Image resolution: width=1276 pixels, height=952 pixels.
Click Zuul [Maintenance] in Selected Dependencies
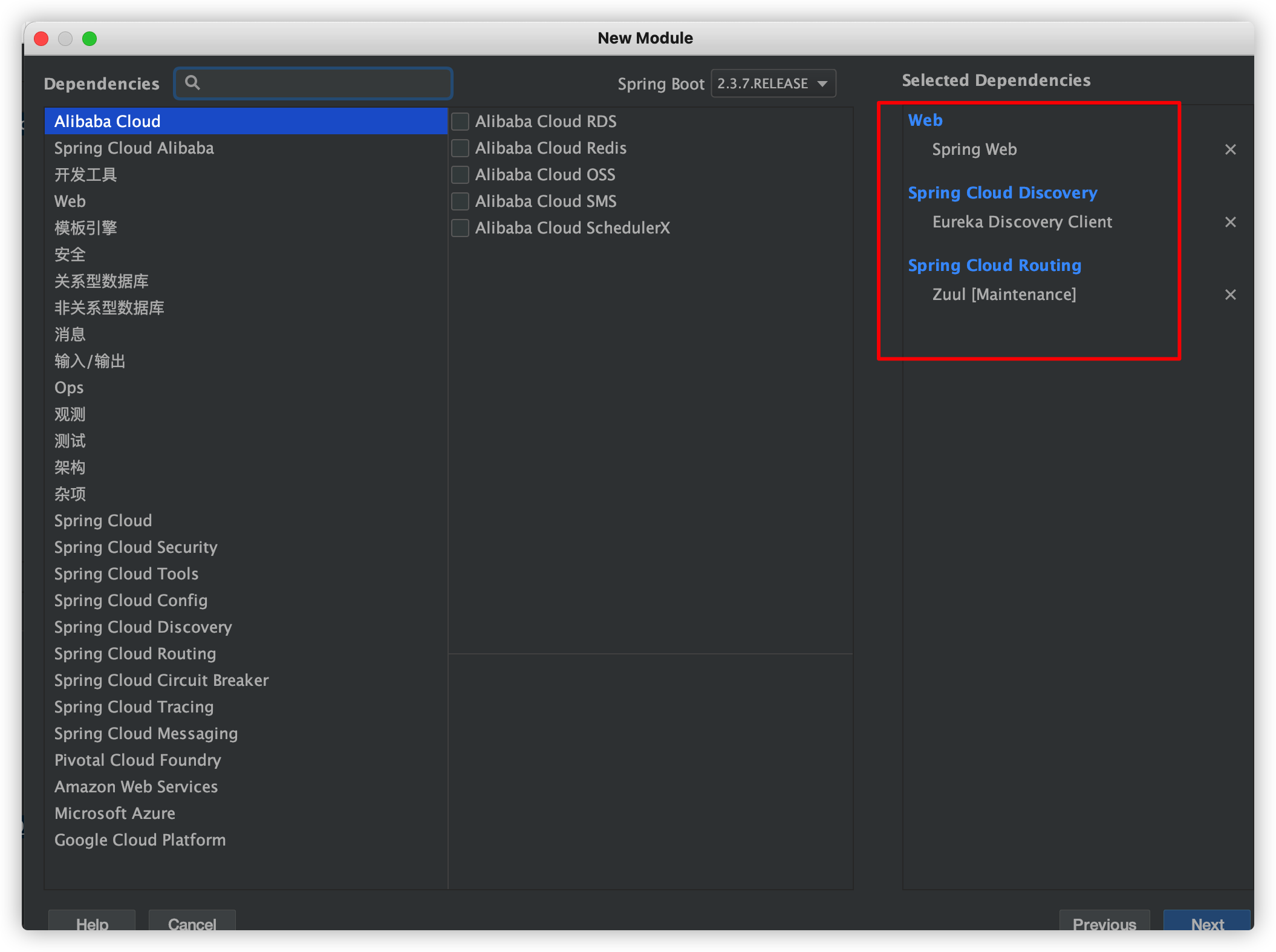point(1004,295)
